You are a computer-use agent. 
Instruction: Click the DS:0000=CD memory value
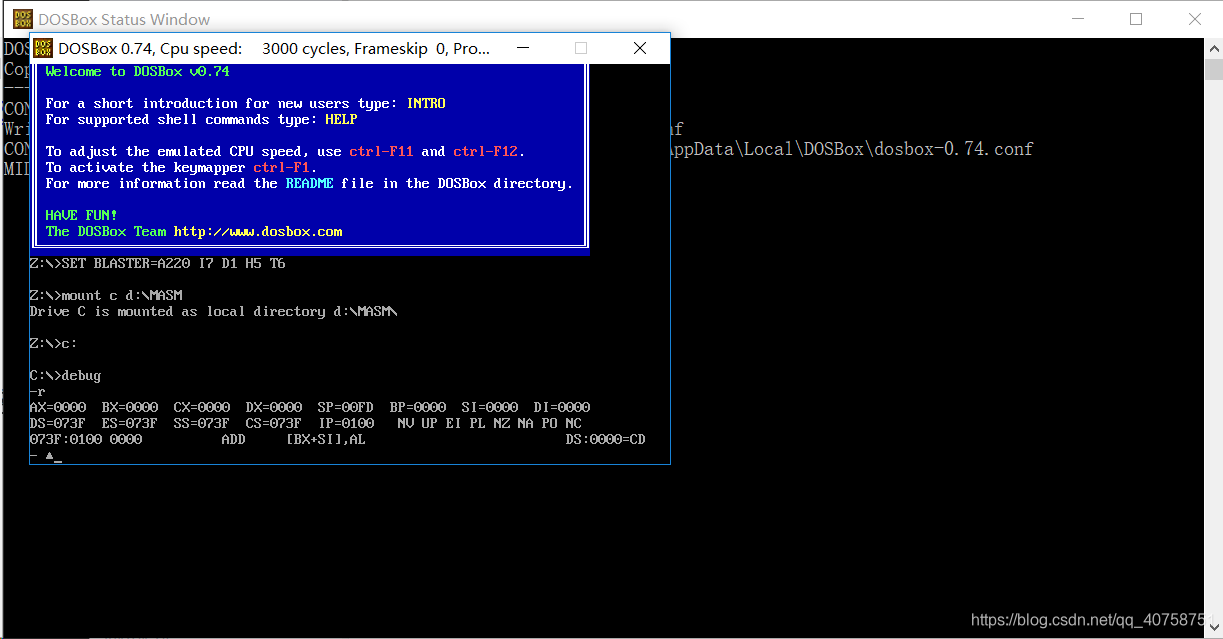point(605,439)
